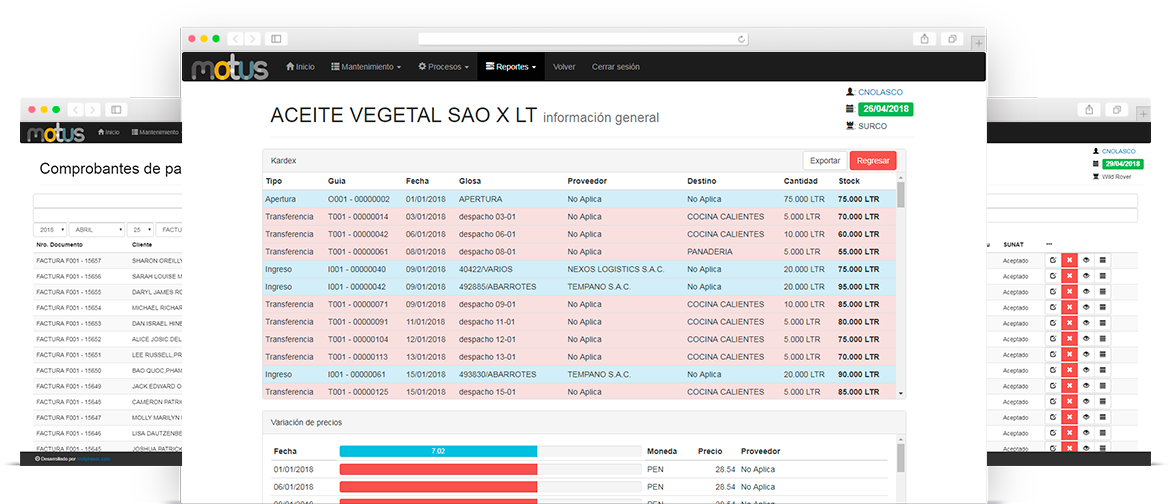
Task: Toggle the eye icon in third invoice row
Action: click(x=1085, y=292)
